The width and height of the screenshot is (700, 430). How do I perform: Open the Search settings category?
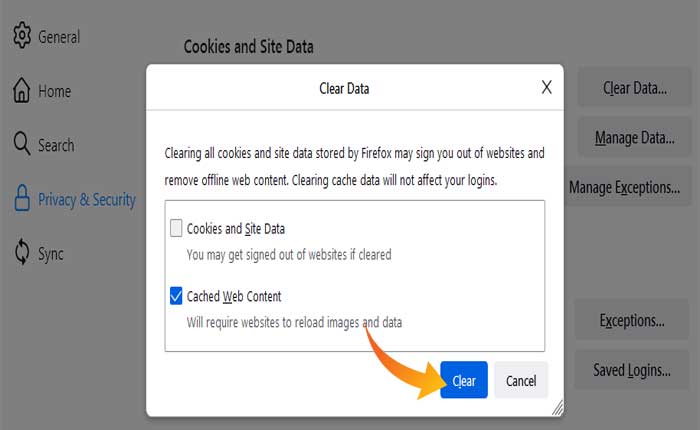[x=56, y=145]
